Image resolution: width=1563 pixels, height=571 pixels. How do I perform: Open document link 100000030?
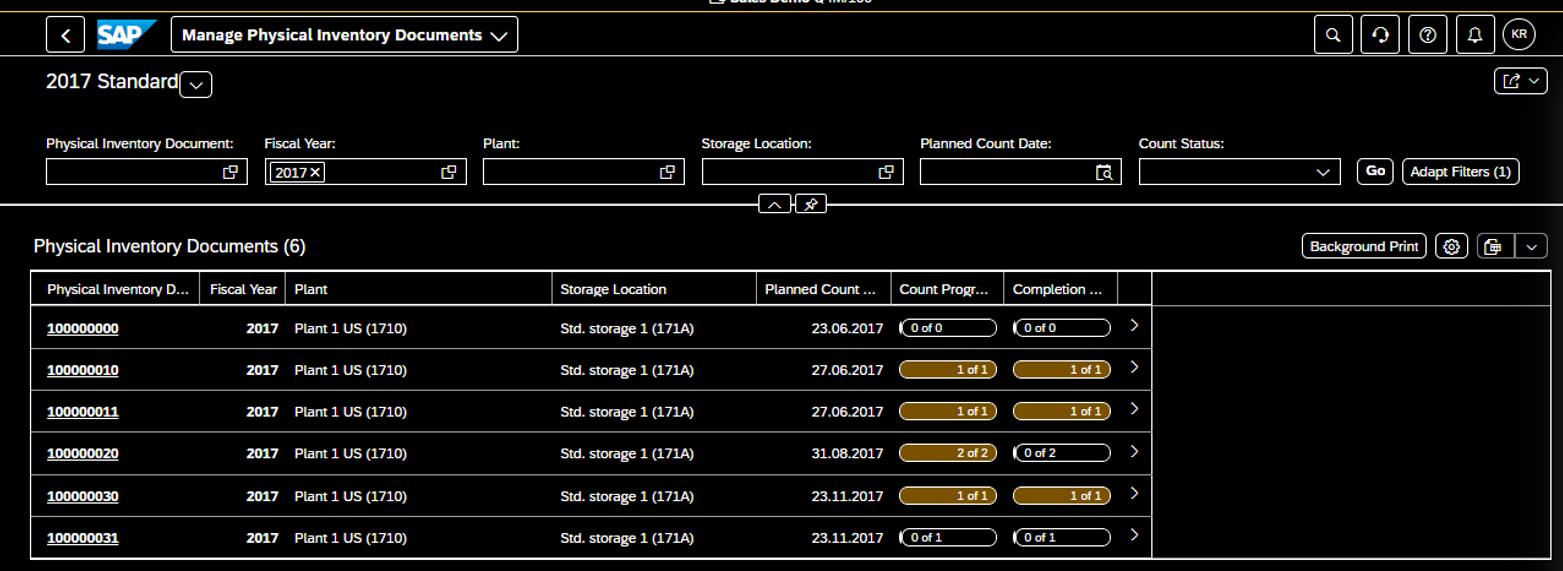tap(83, 496)
